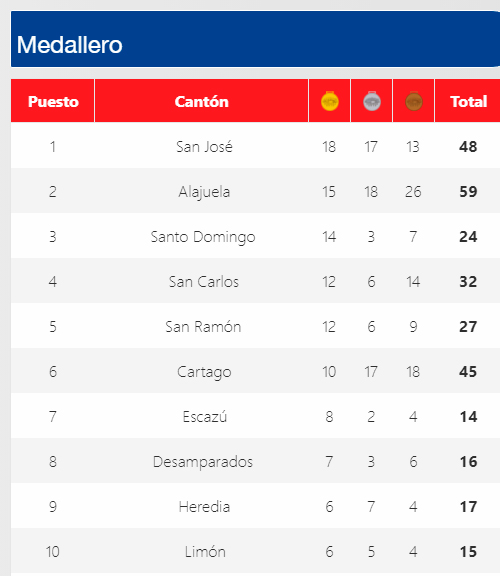Screen dimensions: 500x576
Task: Open the Desamparados canton row
Action: point(255,461)
